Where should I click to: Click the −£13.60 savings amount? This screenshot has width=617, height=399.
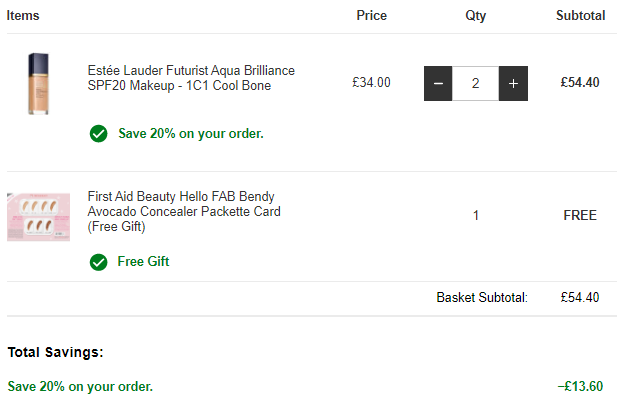580,386
